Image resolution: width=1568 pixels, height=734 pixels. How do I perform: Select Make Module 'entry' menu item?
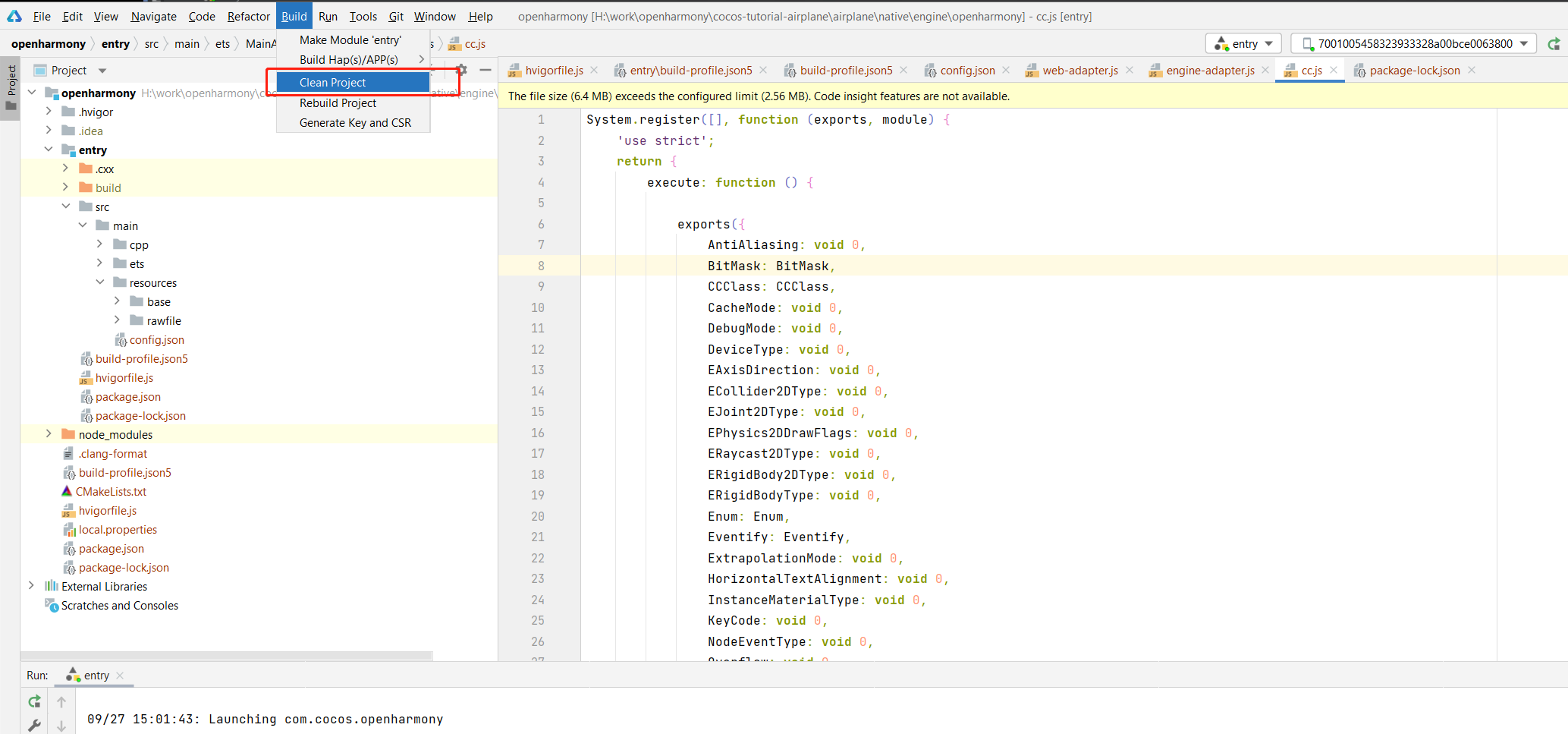[354, 39]
